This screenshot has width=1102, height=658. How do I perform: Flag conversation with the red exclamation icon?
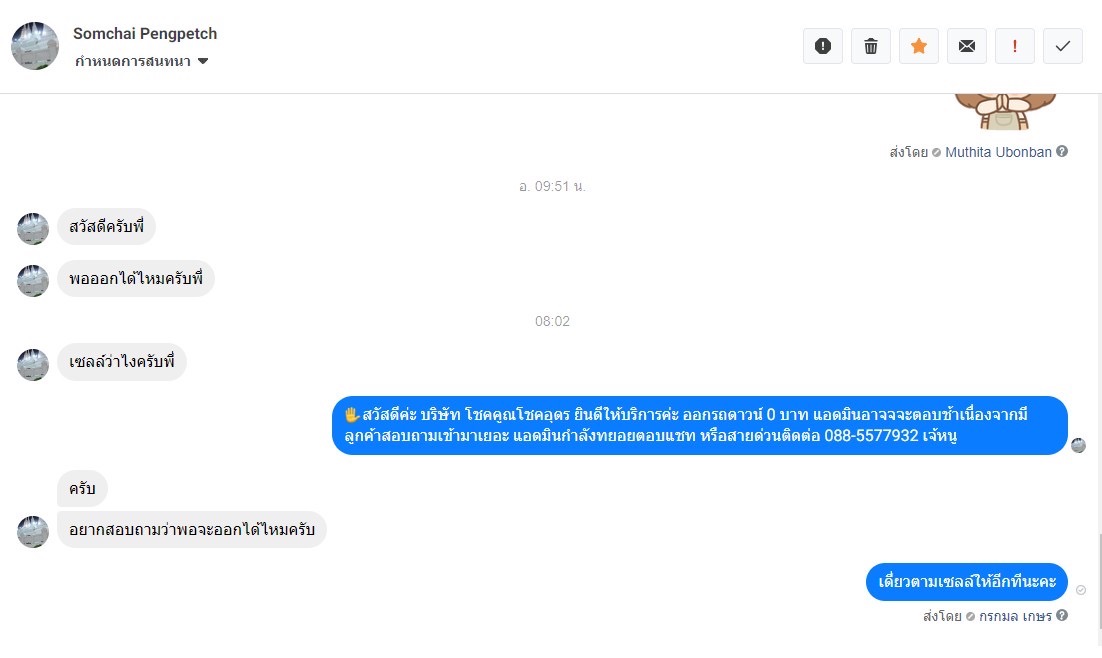click(x=1015, y=46)
